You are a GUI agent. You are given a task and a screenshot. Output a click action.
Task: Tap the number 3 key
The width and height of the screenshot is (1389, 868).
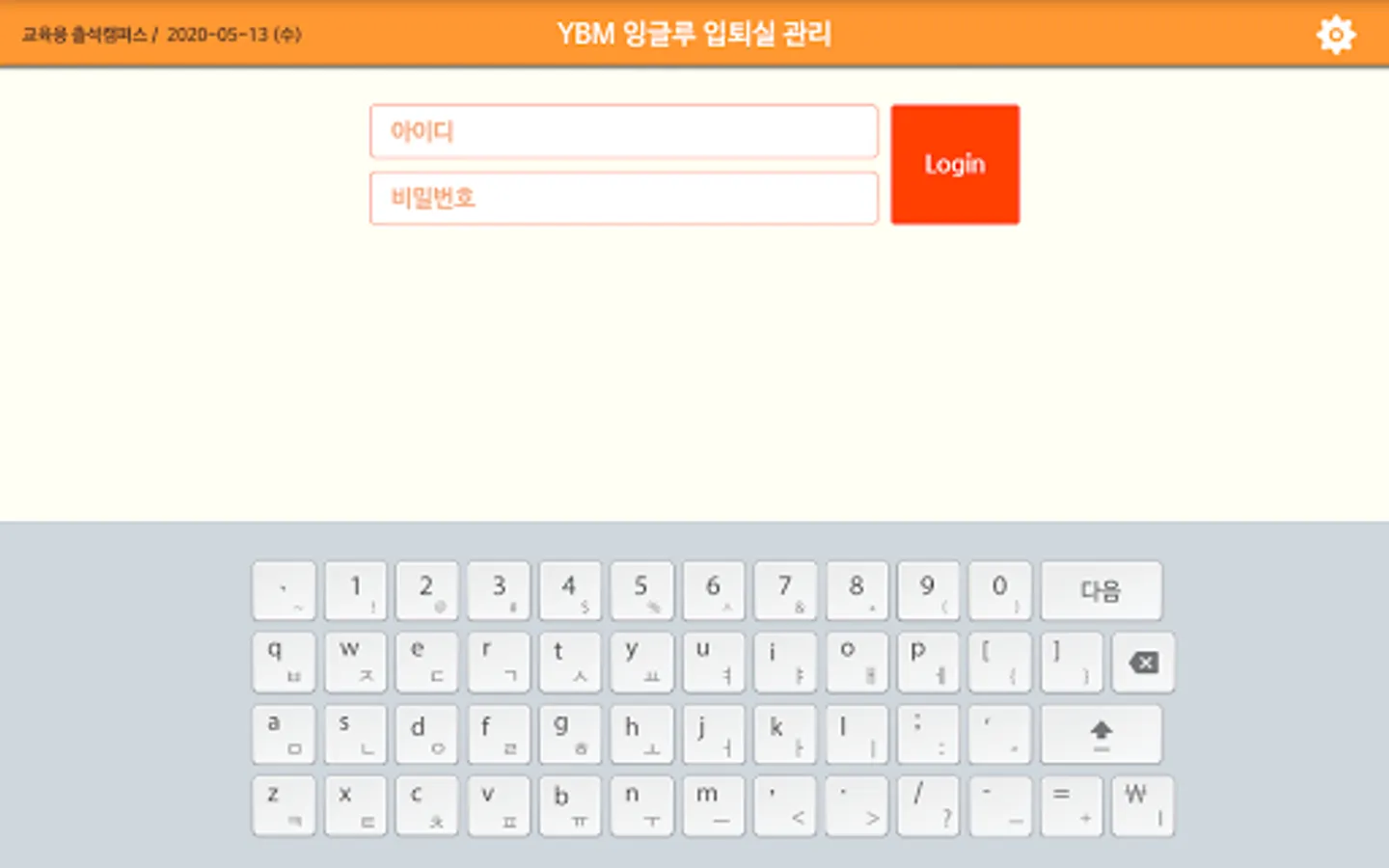499,590
